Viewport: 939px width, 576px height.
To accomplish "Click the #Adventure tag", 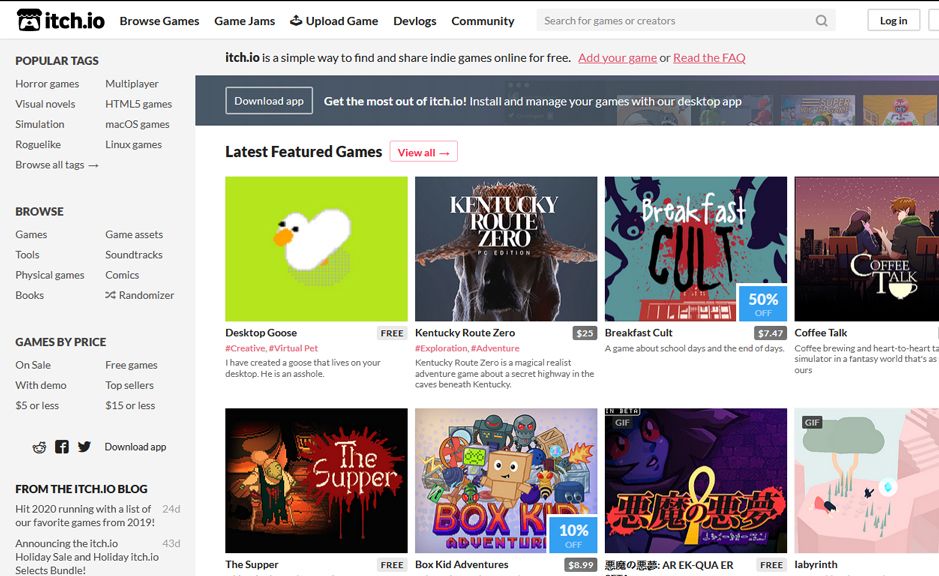I will [495, 348].
